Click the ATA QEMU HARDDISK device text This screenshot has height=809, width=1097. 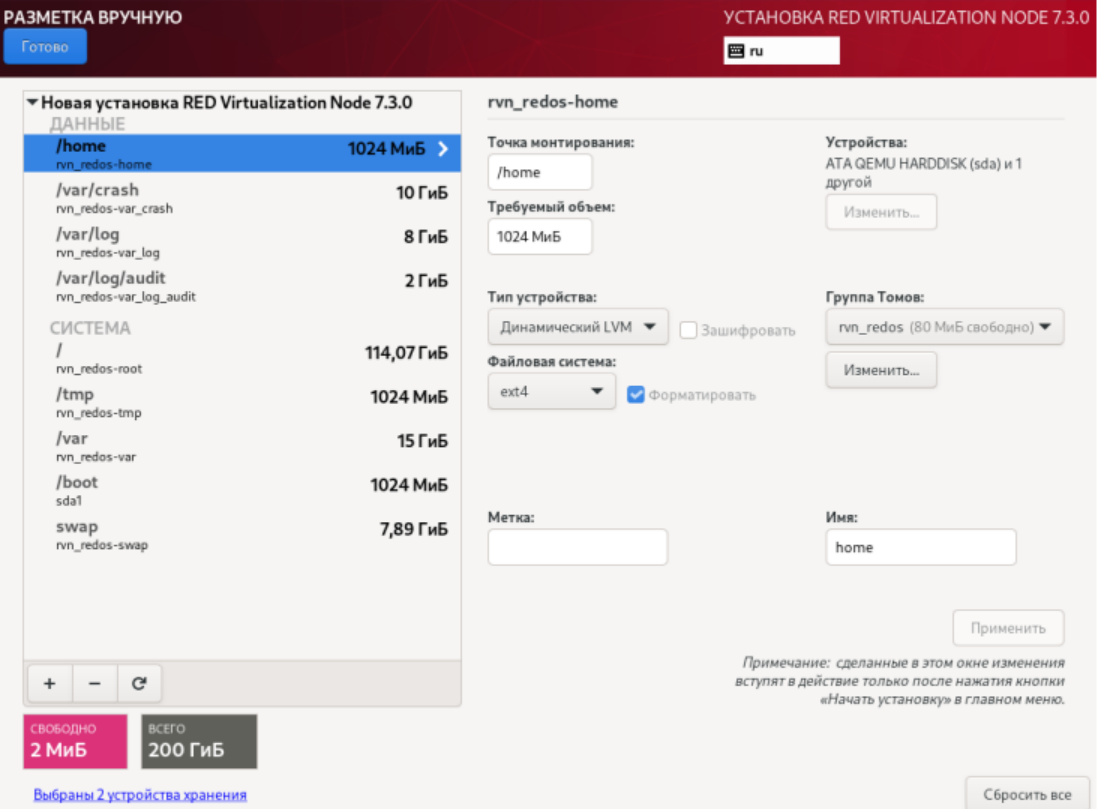(x=923, y=172)
